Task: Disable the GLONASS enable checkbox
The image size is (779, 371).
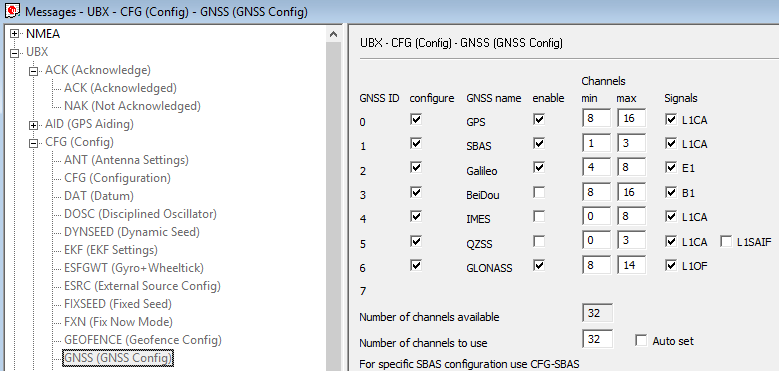Action: [539, 266]
